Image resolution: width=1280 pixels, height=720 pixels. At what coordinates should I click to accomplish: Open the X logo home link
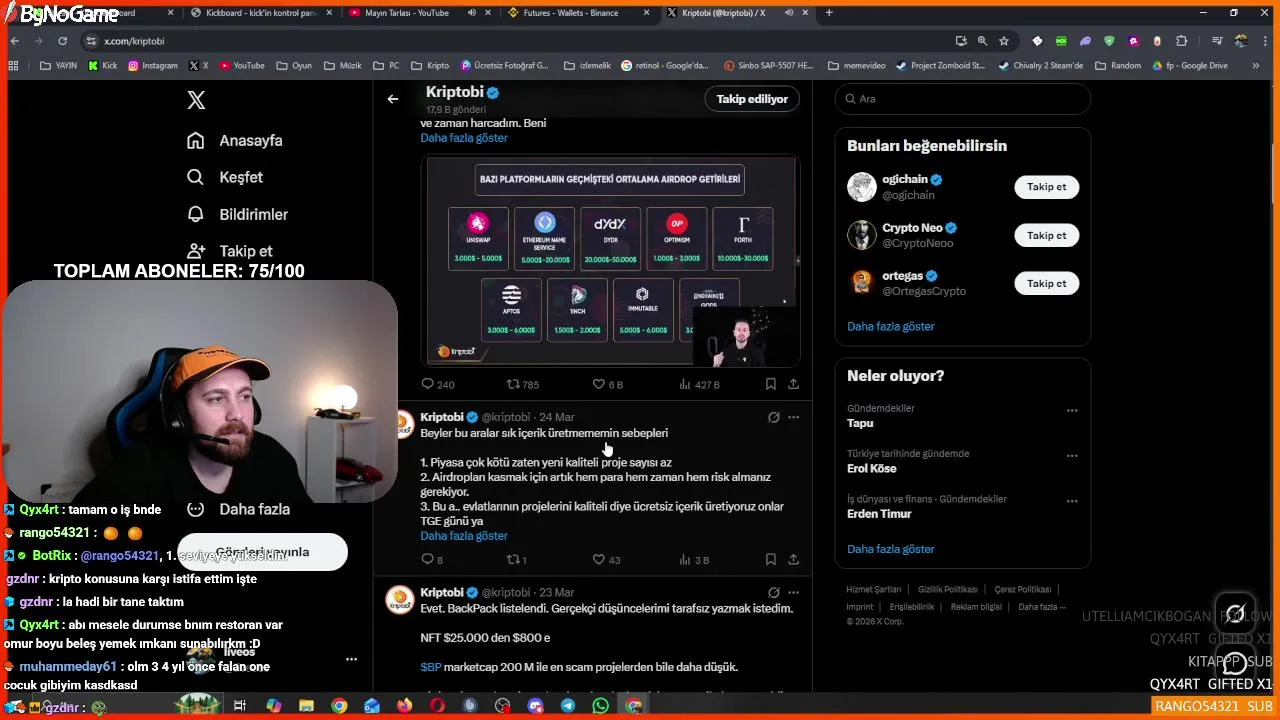(x=196, y=100)
